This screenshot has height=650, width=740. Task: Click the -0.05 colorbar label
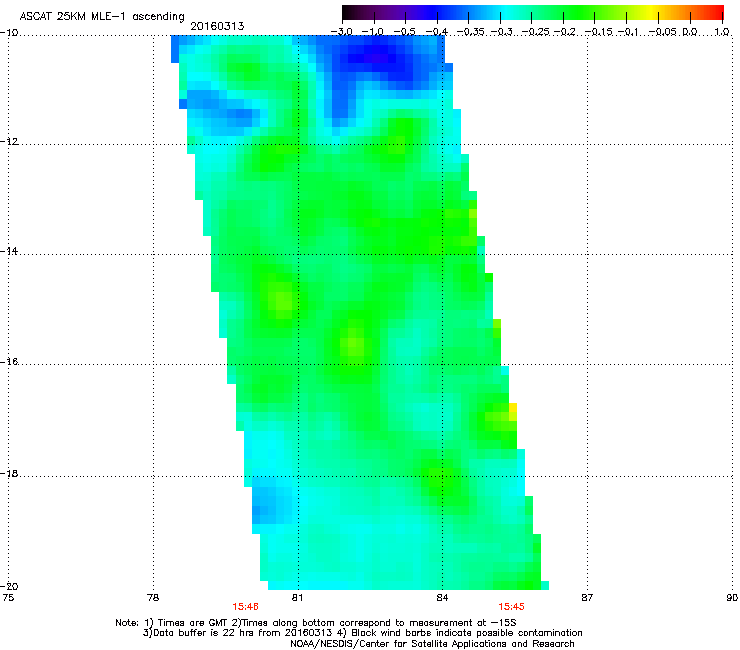coord(663,32)
